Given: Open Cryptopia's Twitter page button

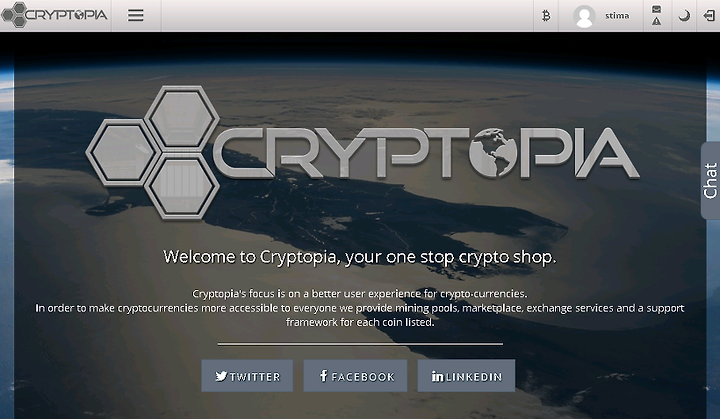Looking at the screenshot, I should 247,376.
